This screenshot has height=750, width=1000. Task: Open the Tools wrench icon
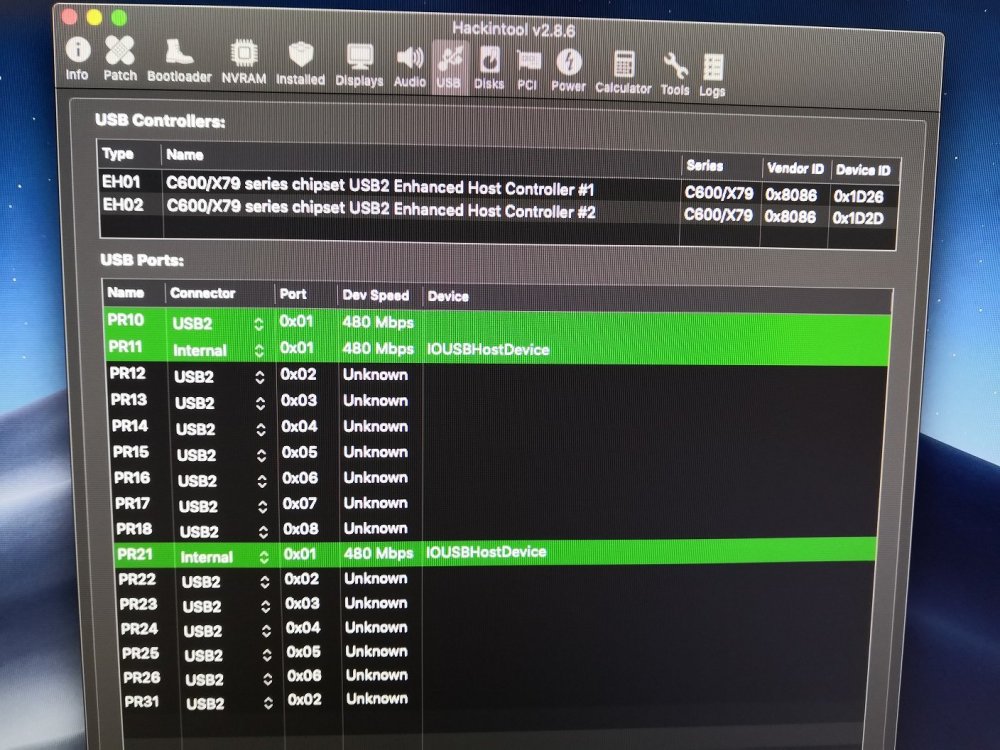675,75
